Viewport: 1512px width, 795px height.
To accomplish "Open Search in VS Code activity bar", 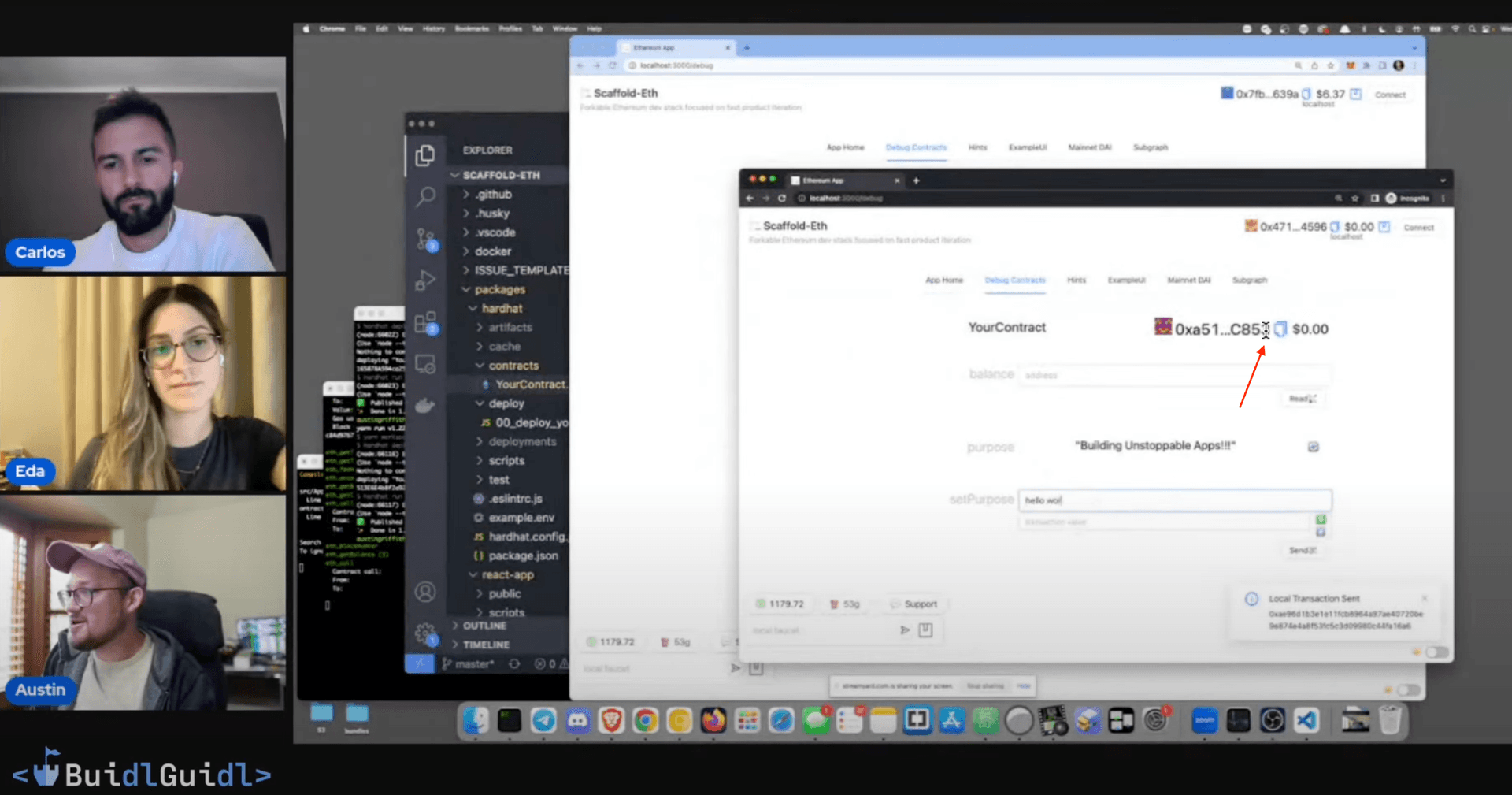I will (425, 196).
